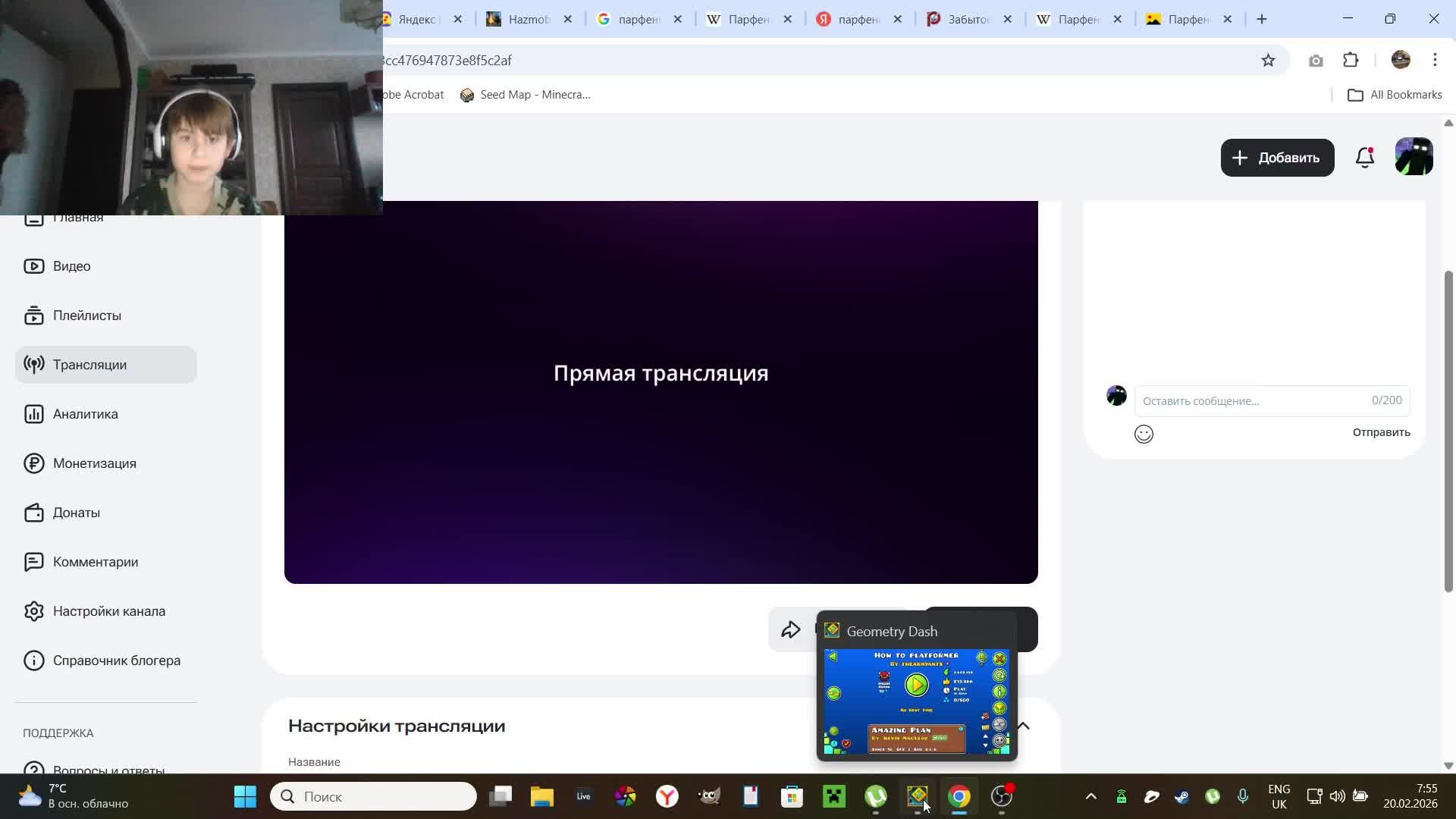Click the Geometry Dash preview thumbnail
The image size is (1456, 819).
click(x=916, y=701)
